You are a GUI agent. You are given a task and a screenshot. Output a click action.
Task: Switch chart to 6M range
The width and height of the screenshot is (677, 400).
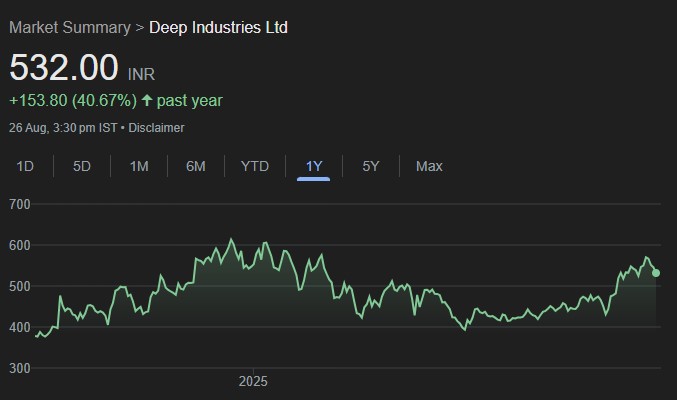tap(196, 166)
